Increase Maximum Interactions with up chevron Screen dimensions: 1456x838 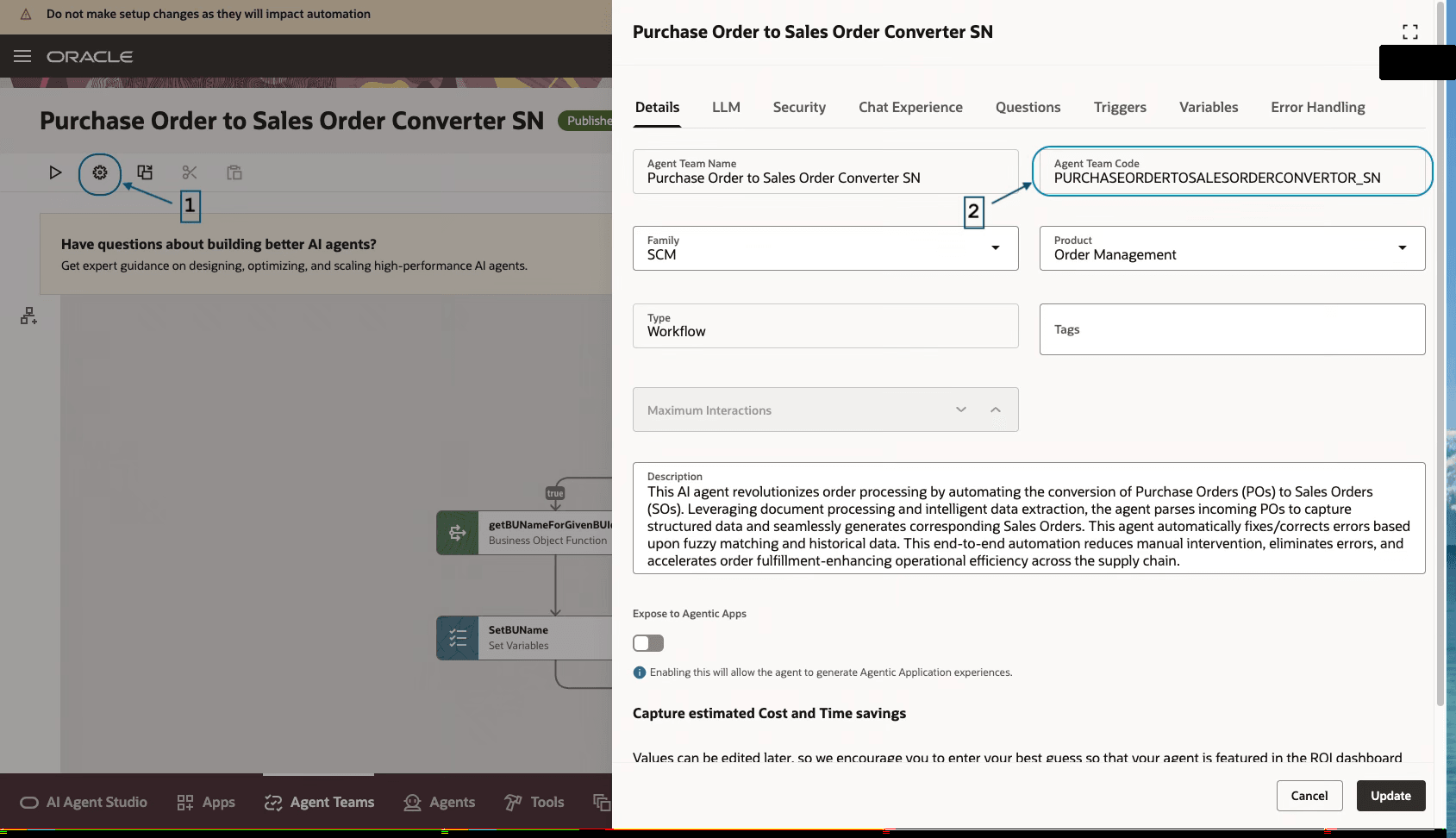[996, 410]
